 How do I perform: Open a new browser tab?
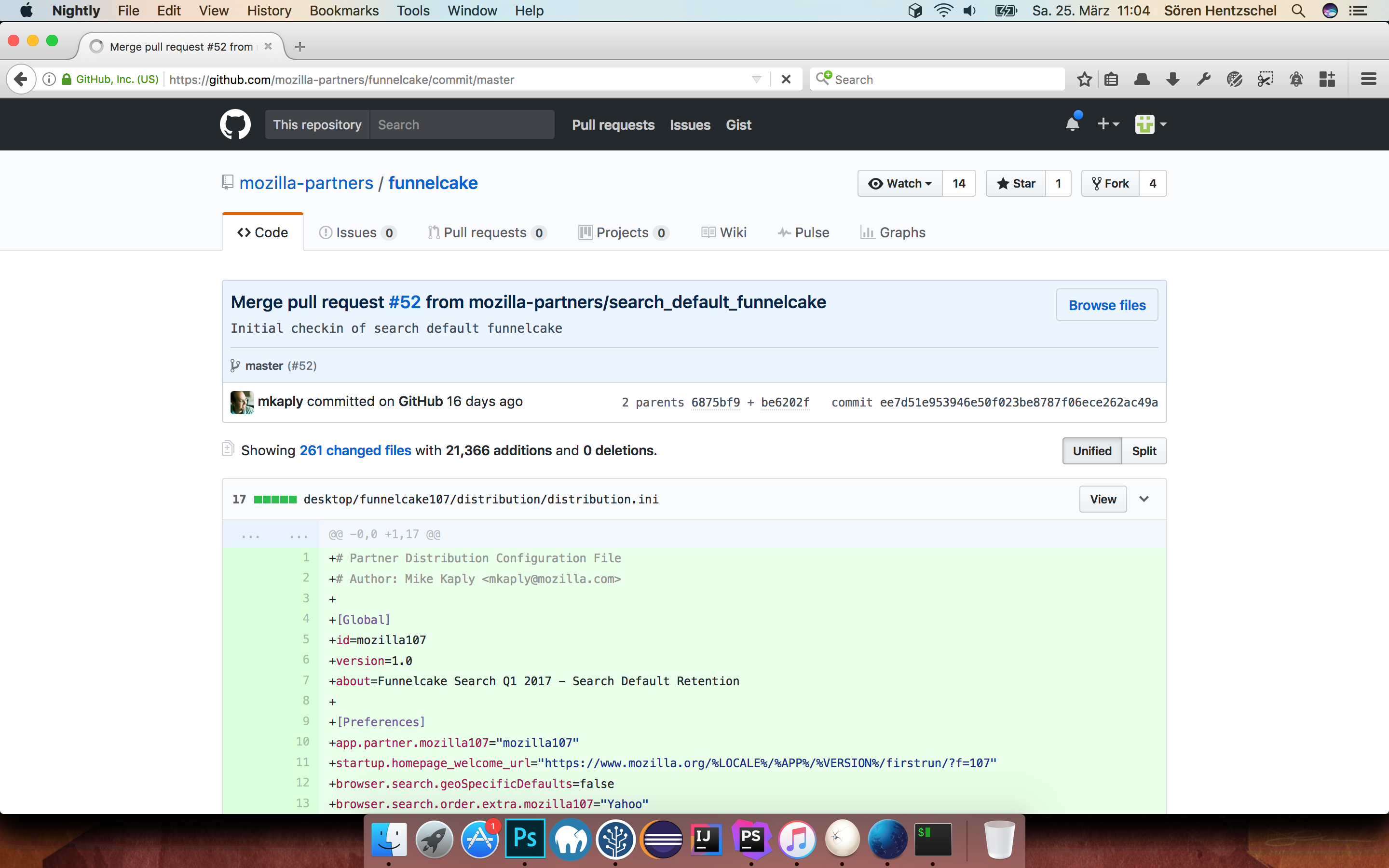pyautogui.click(x=300, y=46)
